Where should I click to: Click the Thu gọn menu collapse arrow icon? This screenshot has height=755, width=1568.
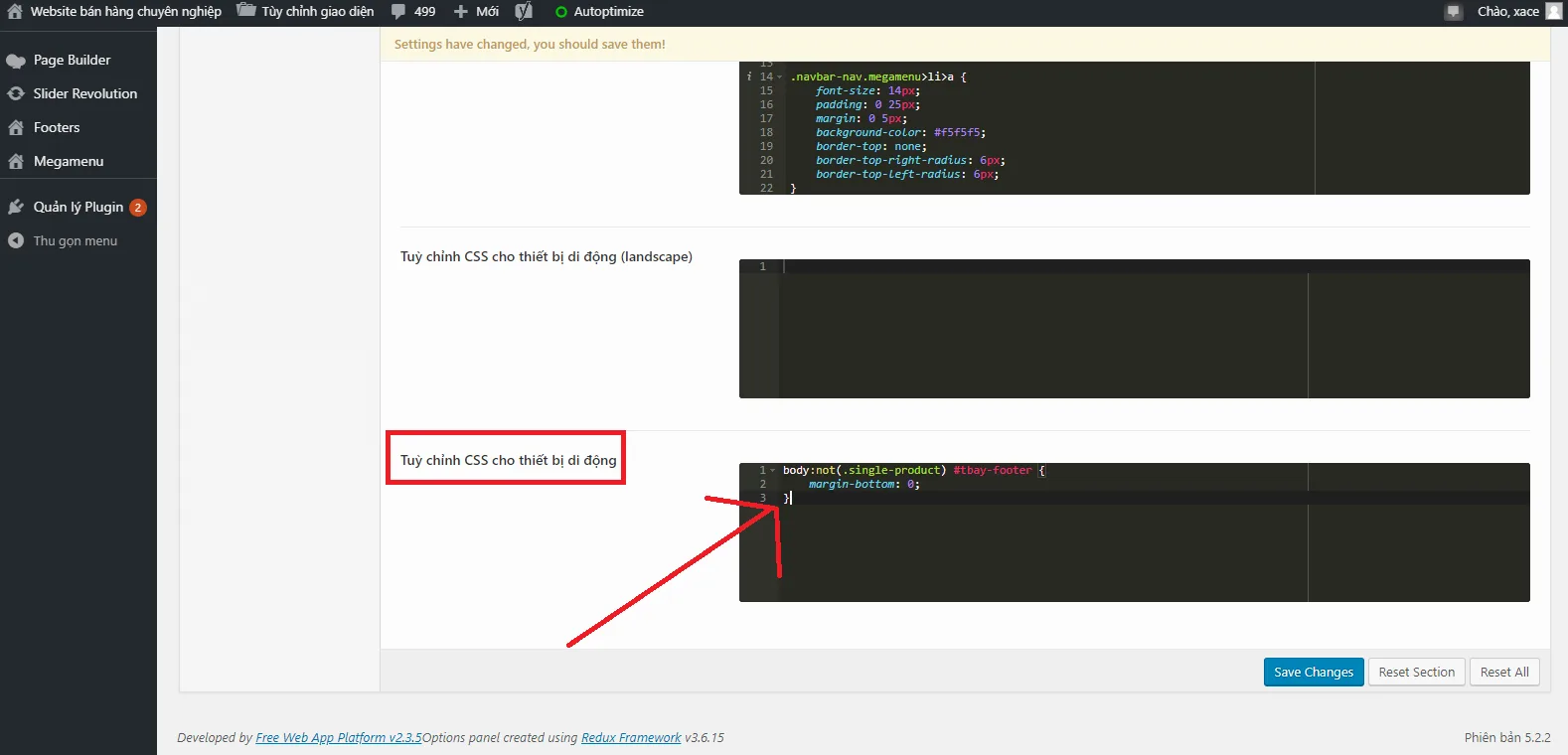pos(16,240)
